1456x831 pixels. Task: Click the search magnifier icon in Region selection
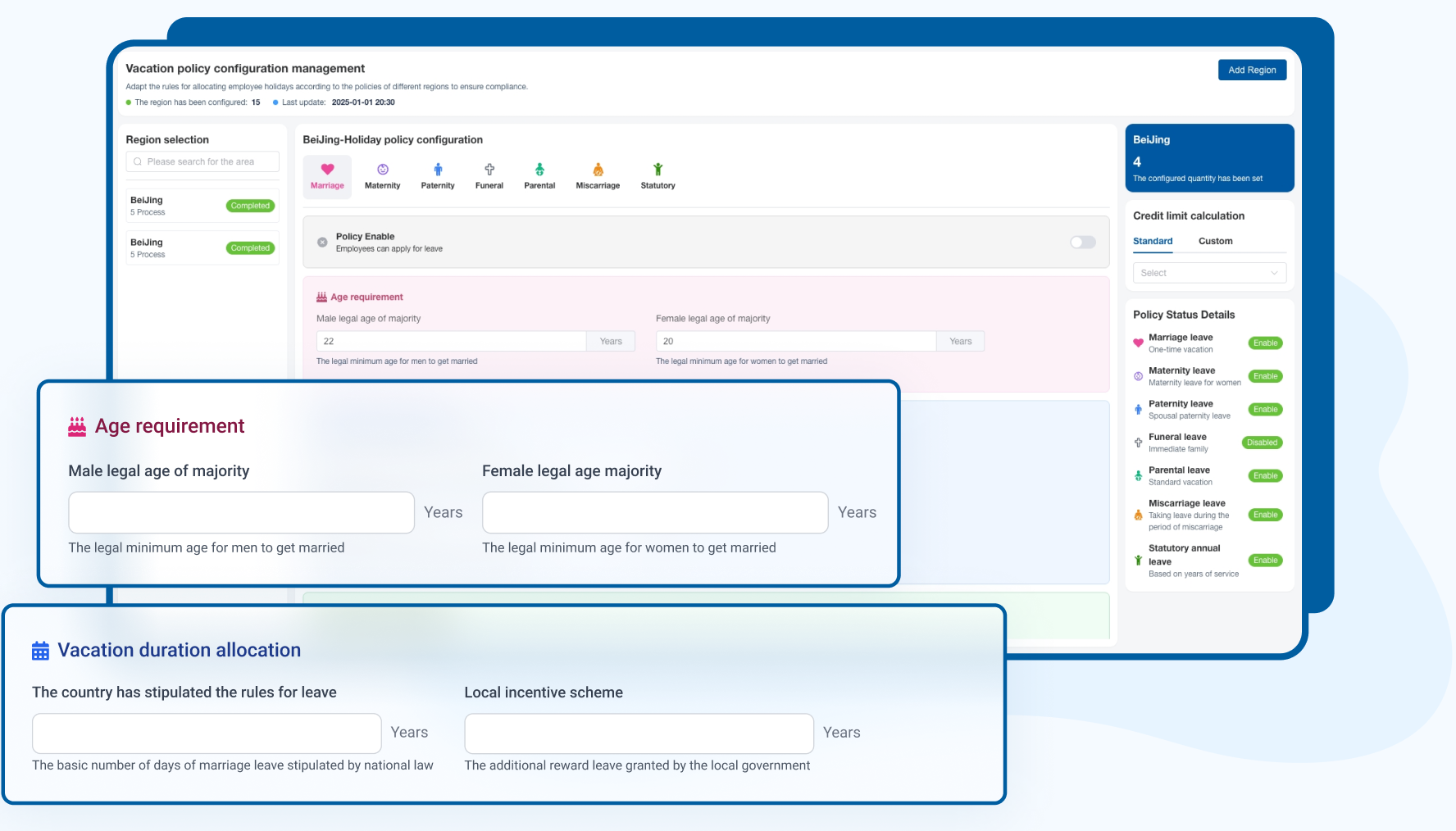coord(138,162)
